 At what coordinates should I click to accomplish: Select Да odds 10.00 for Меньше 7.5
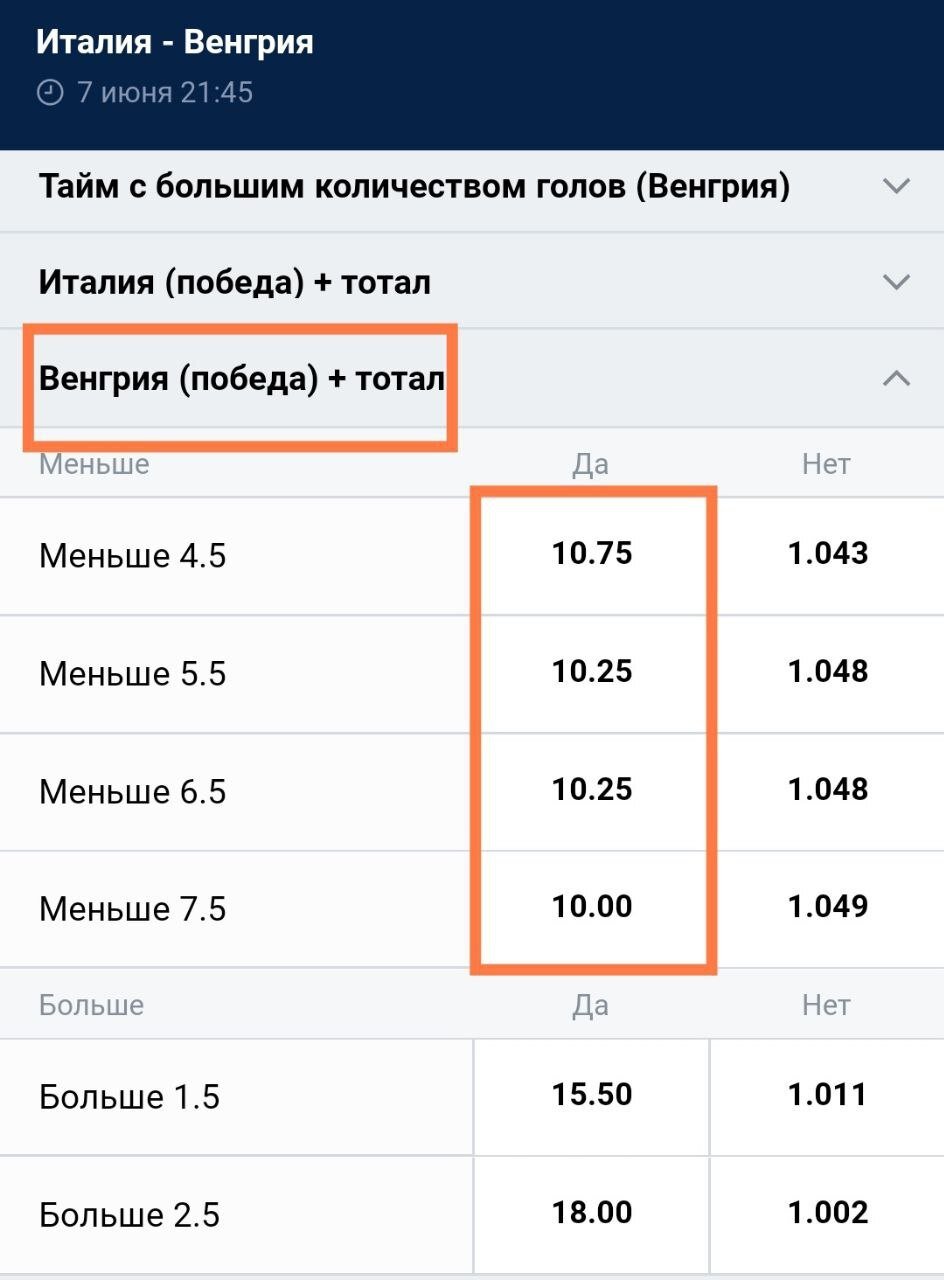(x=592, y=908)
